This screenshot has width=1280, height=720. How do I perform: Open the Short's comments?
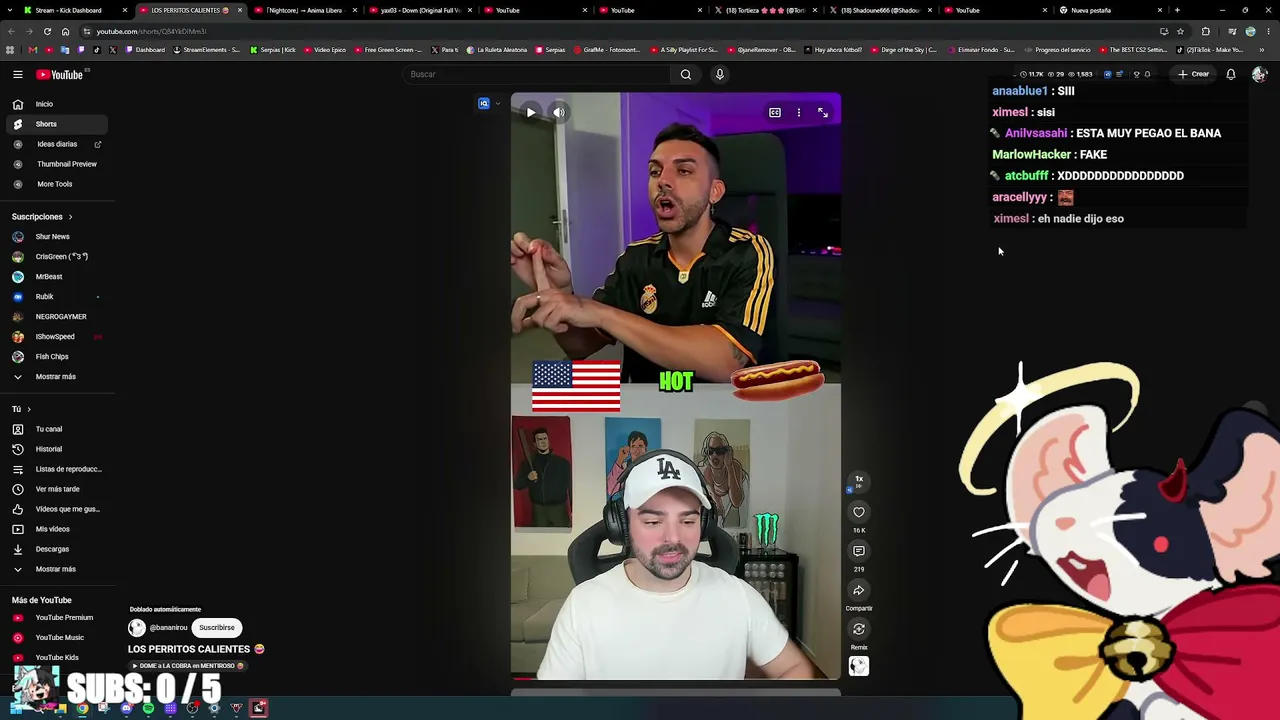[x=859, y=551]
